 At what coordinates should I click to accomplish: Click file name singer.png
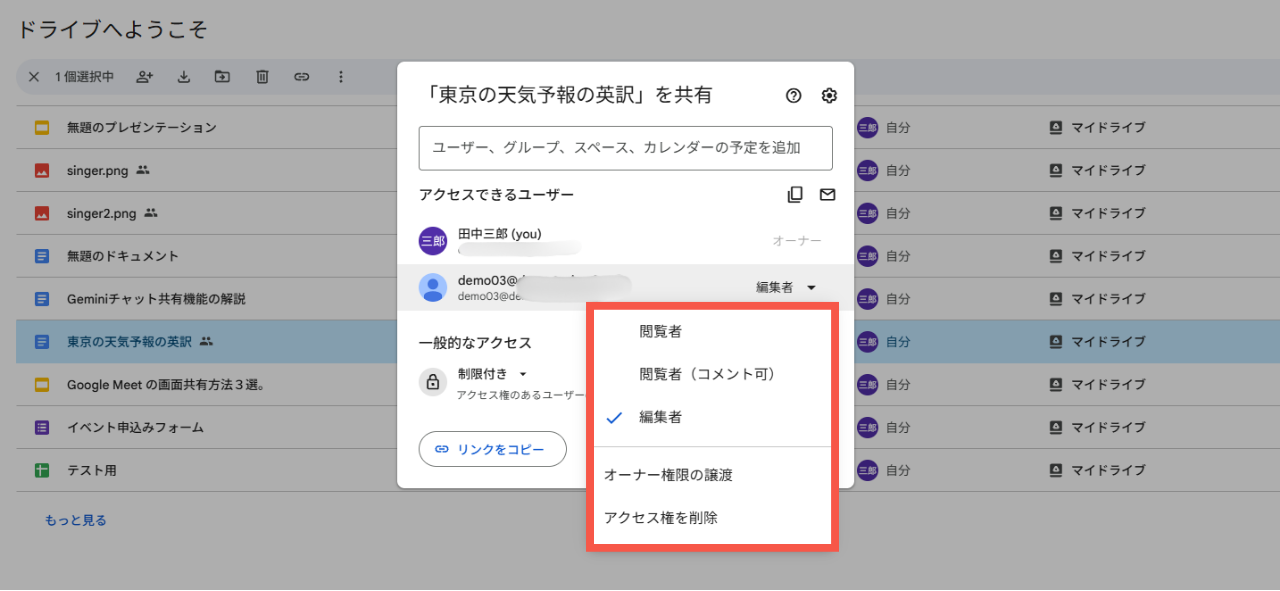tap(98, 171)
